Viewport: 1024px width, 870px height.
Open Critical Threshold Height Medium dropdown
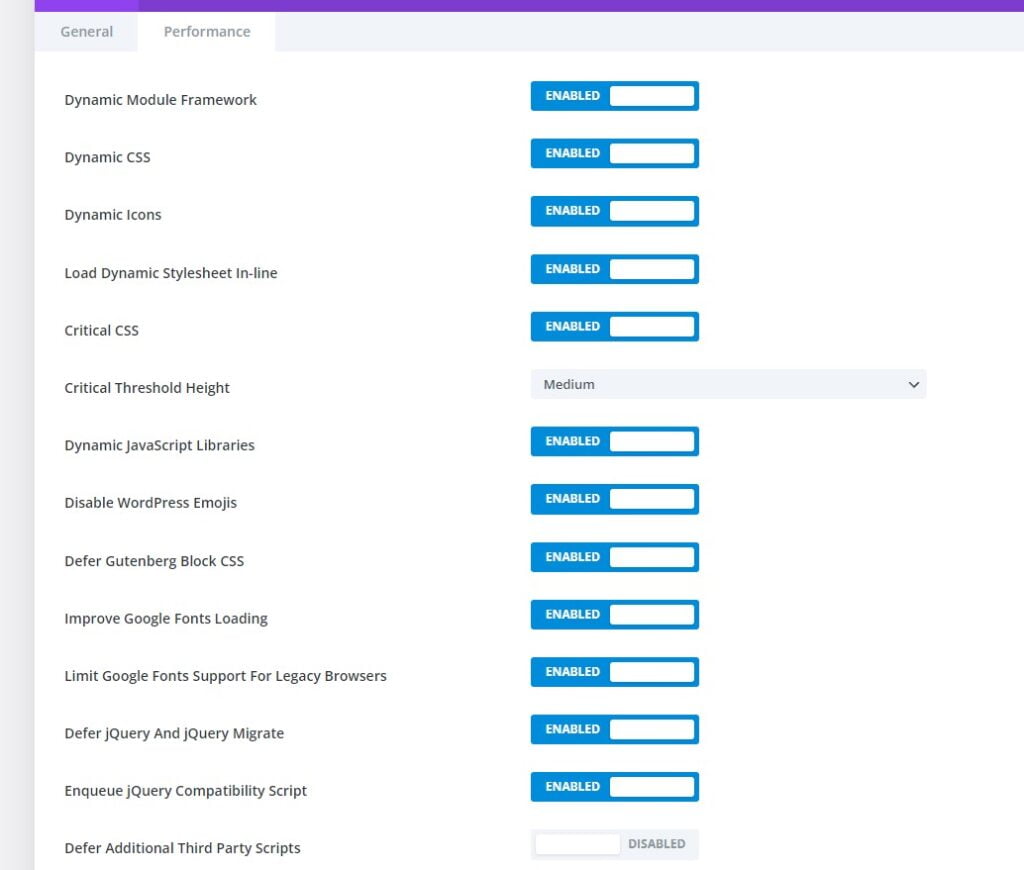(728, 384)
